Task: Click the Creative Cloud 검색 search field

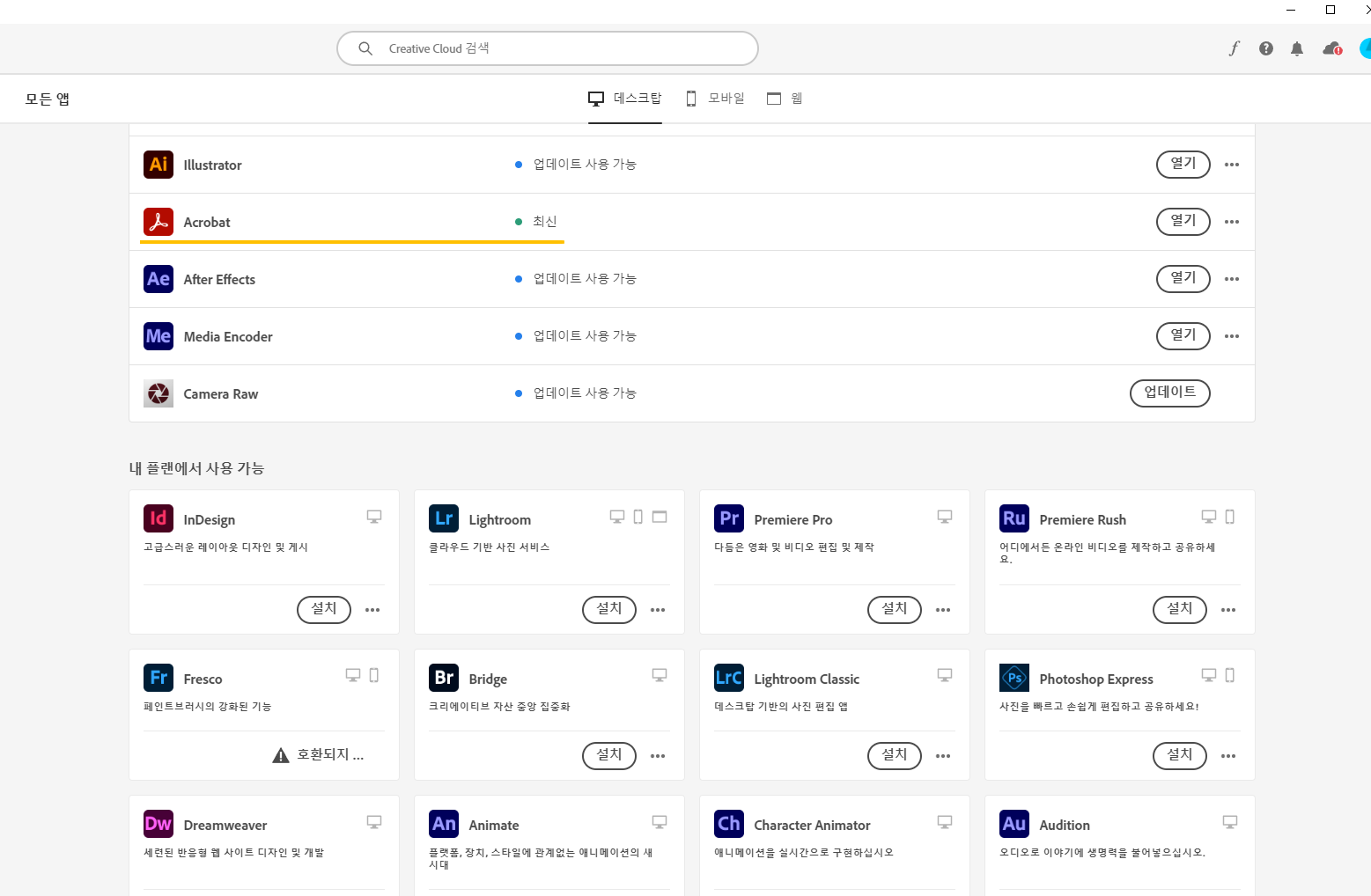Action: pyautogui.click(x=548, y=48)
